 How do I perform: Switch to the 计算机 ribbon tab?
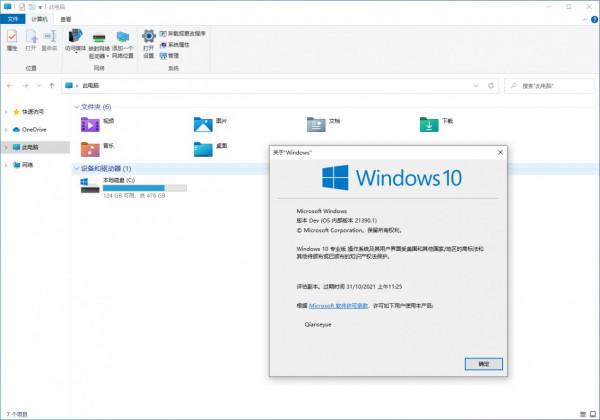coord(39,19)
